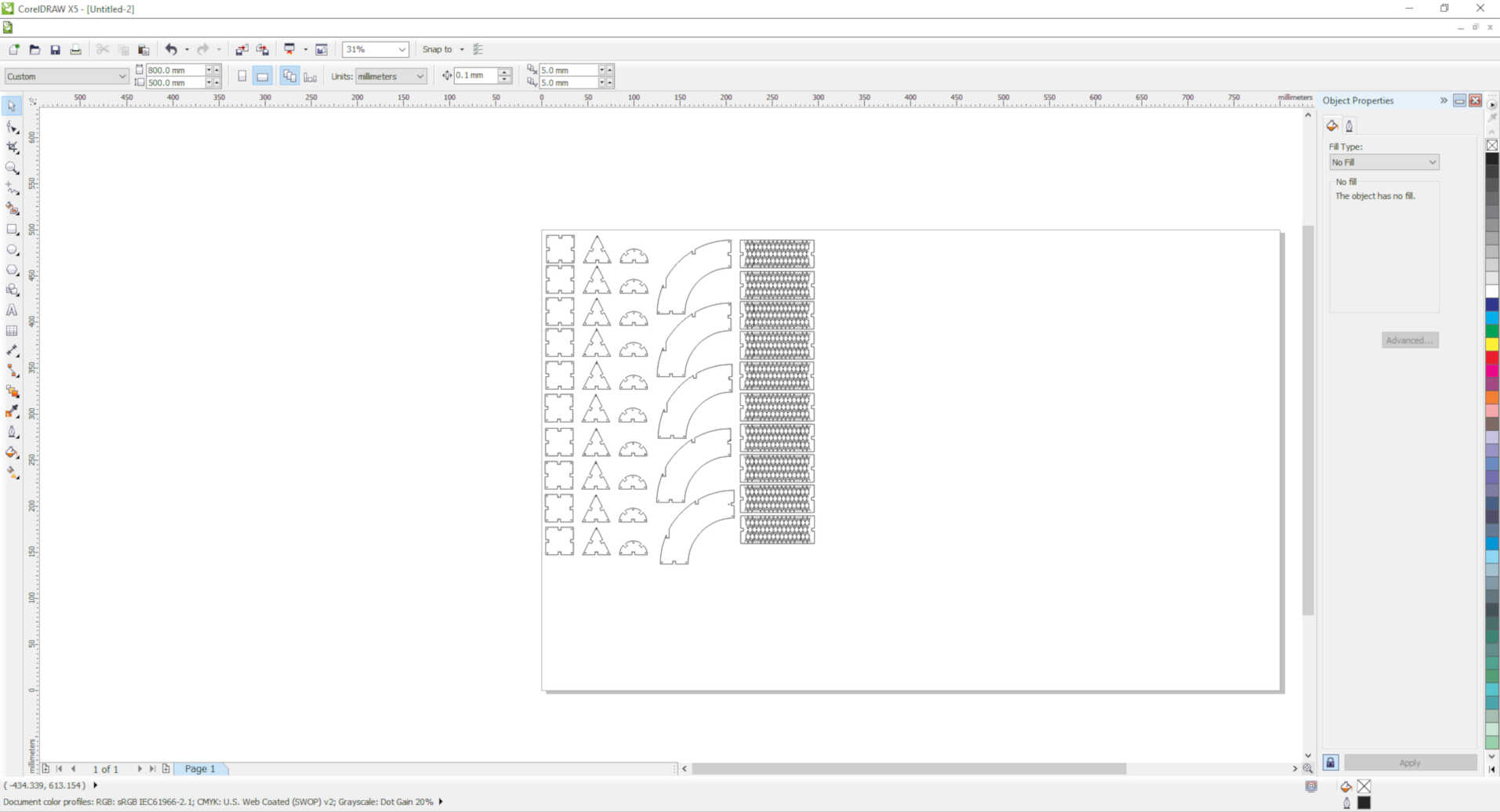Select the Blend interactive tool
This screenshot has width=1500, height=812.
(x=12, y=391)
